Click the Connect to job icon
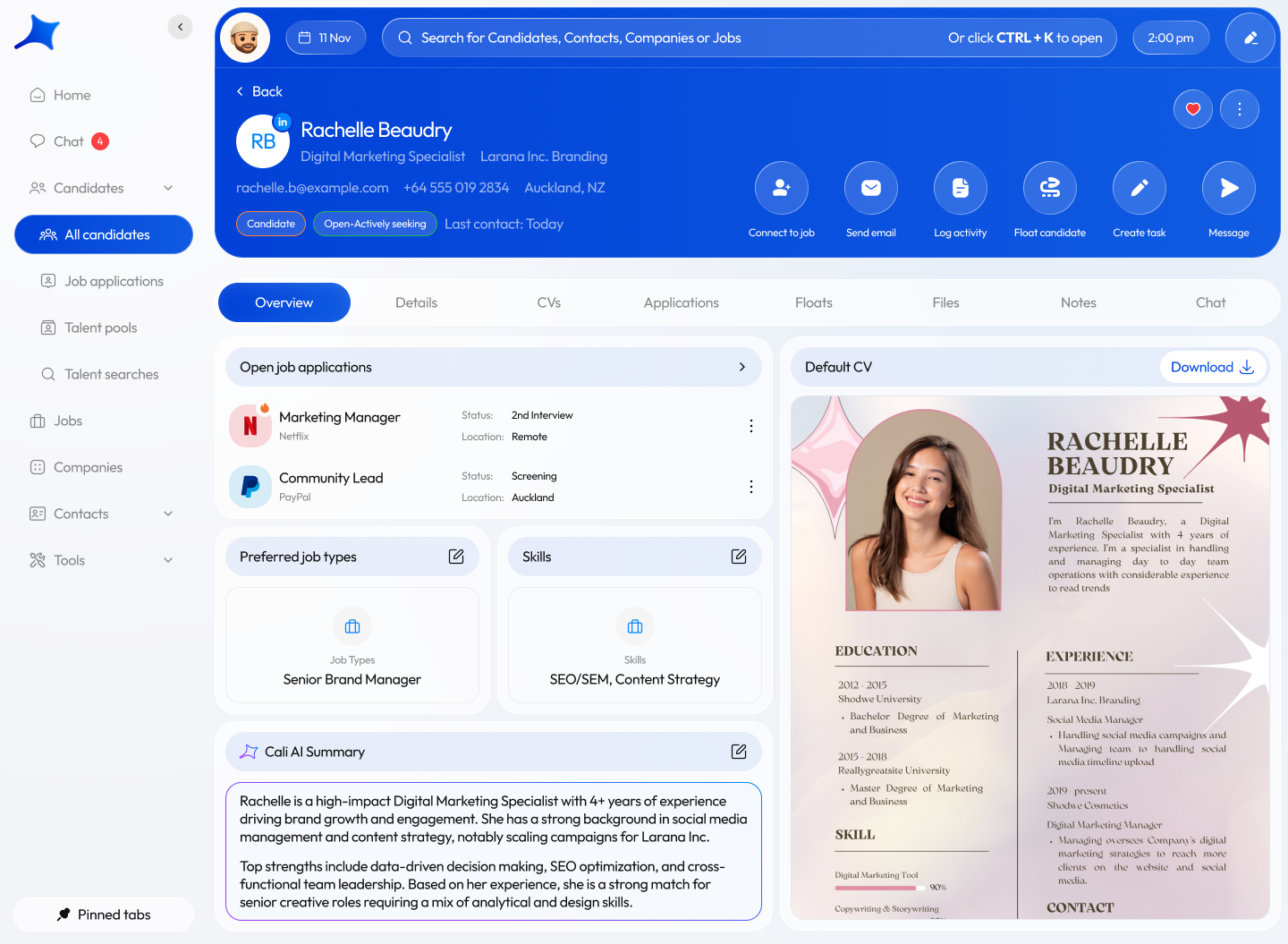Screen dimensions: 1288x944 coord(782,188)
